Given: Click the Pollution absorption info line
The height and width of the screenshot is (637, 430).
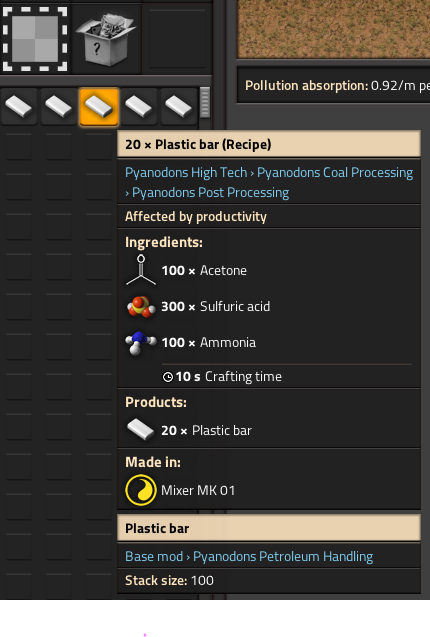Looking at the screenshot, I should (333, 86).
